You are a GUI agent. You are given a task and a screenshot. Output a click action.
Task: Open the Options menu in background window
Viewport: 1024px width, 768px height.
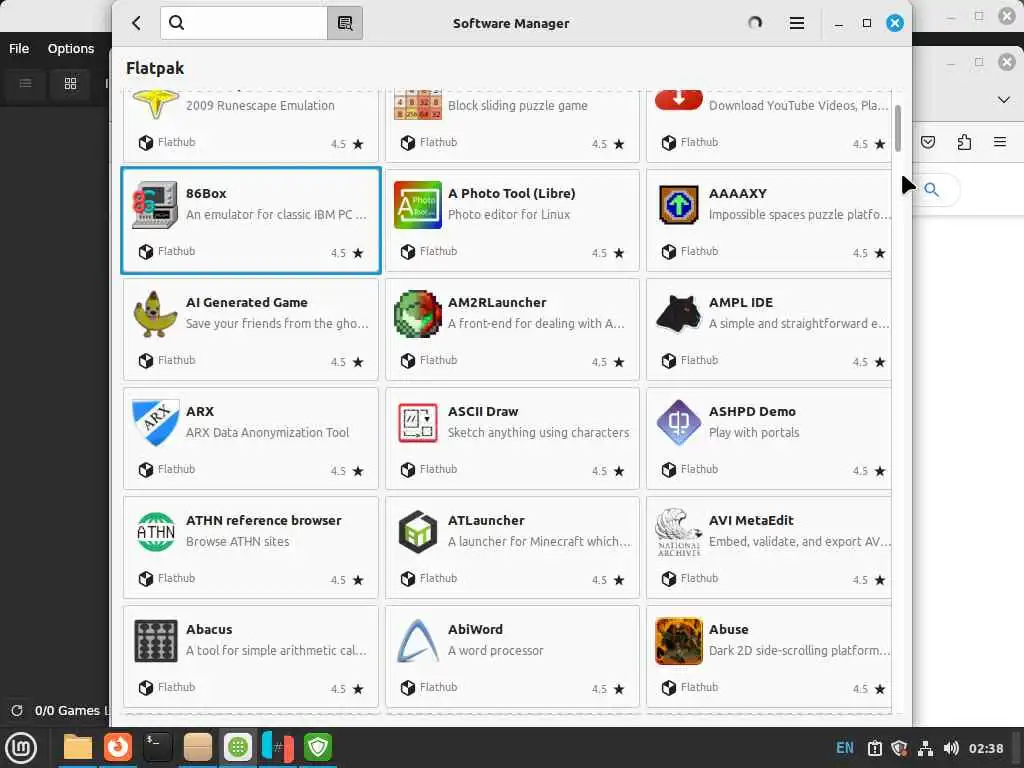(x=71, y=48)
